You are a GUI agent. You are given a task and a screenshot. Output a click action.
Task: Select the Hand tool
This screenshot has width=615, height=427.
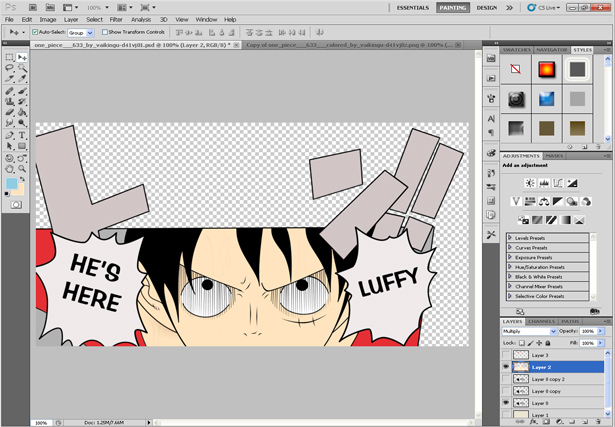click(x=10, y=169)
